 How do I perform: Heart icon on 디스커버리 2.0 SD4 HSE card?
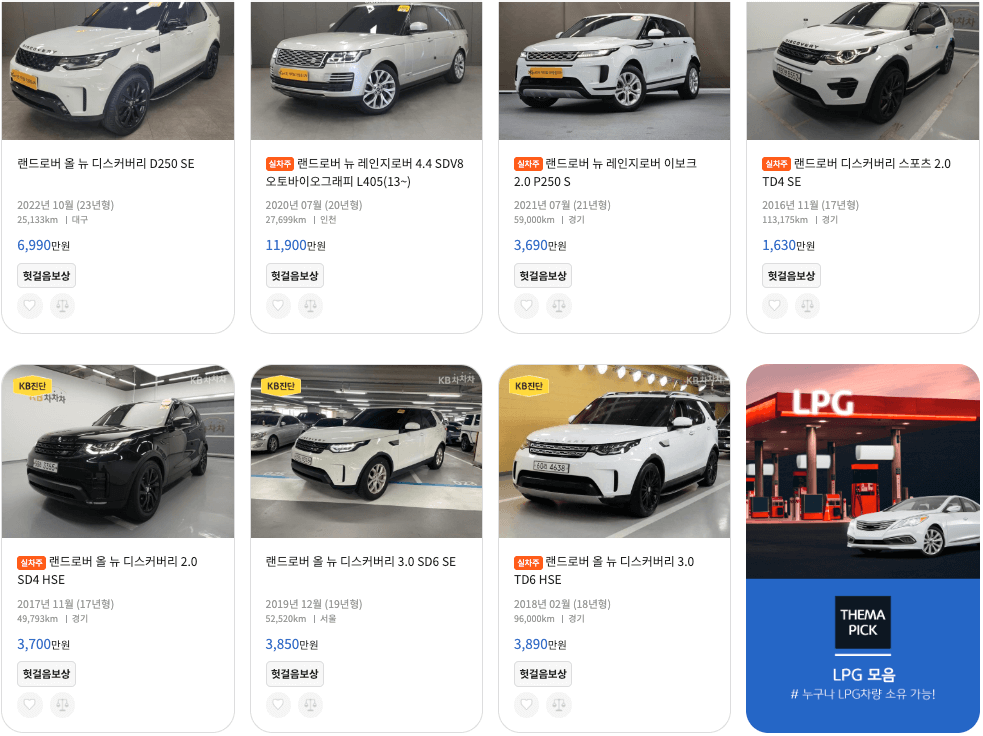click(29, 705)
